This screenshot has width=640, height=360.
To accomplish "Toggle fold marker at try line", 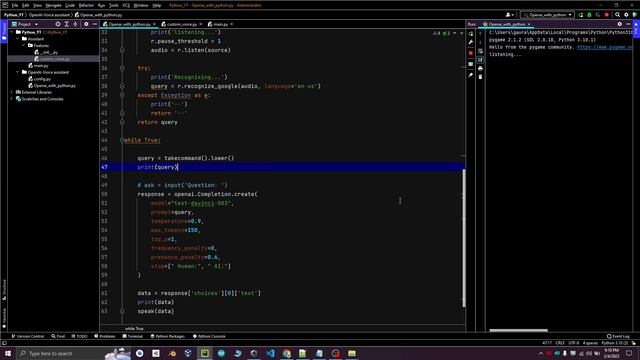I will tap(122, 68).
